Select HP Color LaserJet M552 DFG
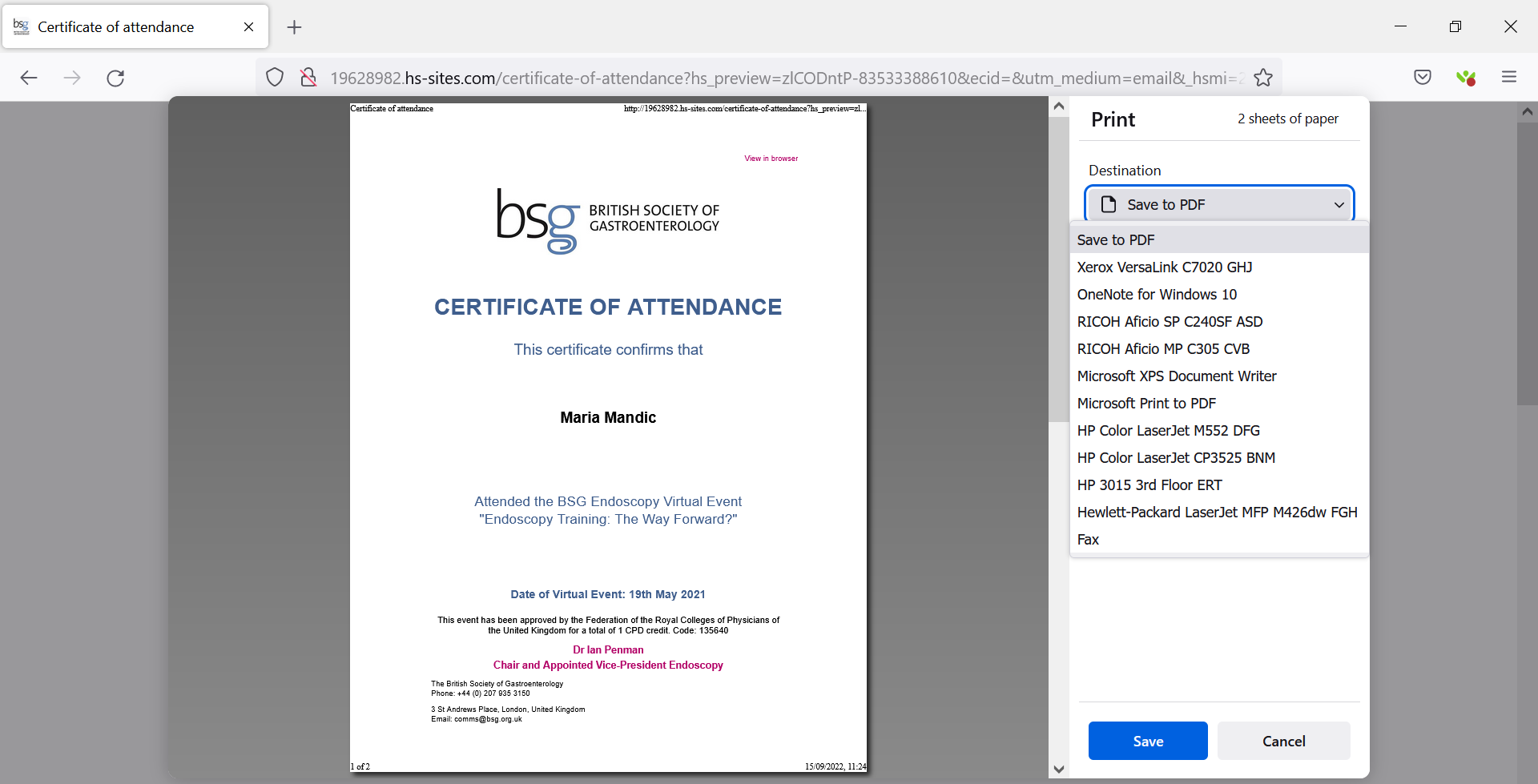This screenshot has width=1538, height=784. coord(1219,431)
